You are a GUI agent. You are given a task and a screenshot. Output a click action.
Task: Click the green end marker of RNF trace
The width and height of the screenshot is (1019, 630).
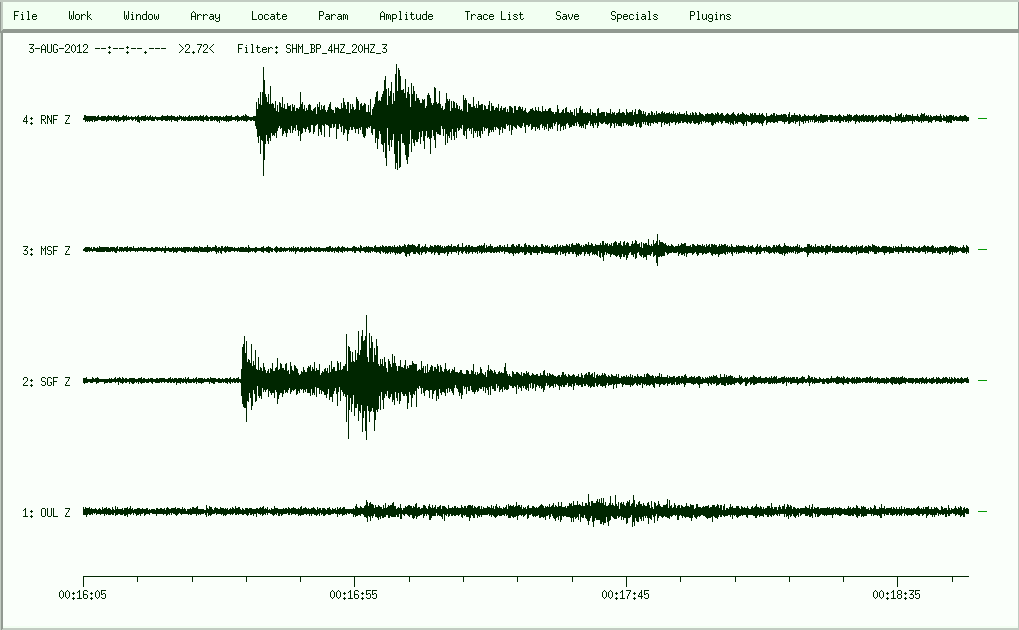(982, 118)
